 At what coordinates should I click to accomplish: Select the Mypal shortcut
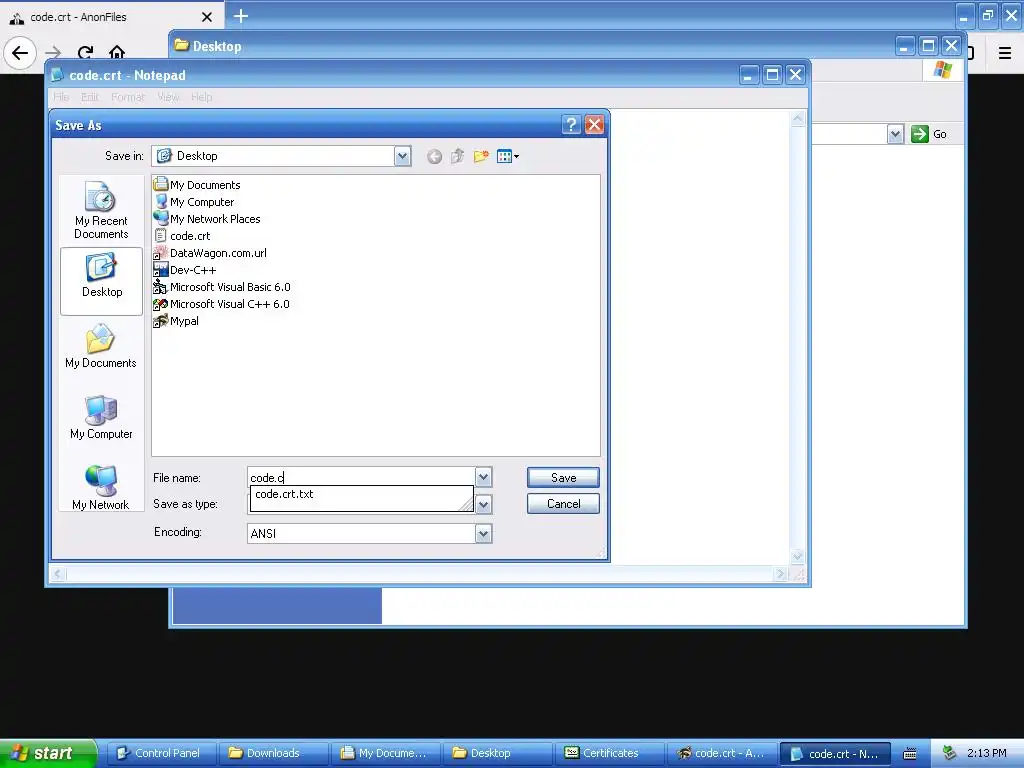point(176,321)
